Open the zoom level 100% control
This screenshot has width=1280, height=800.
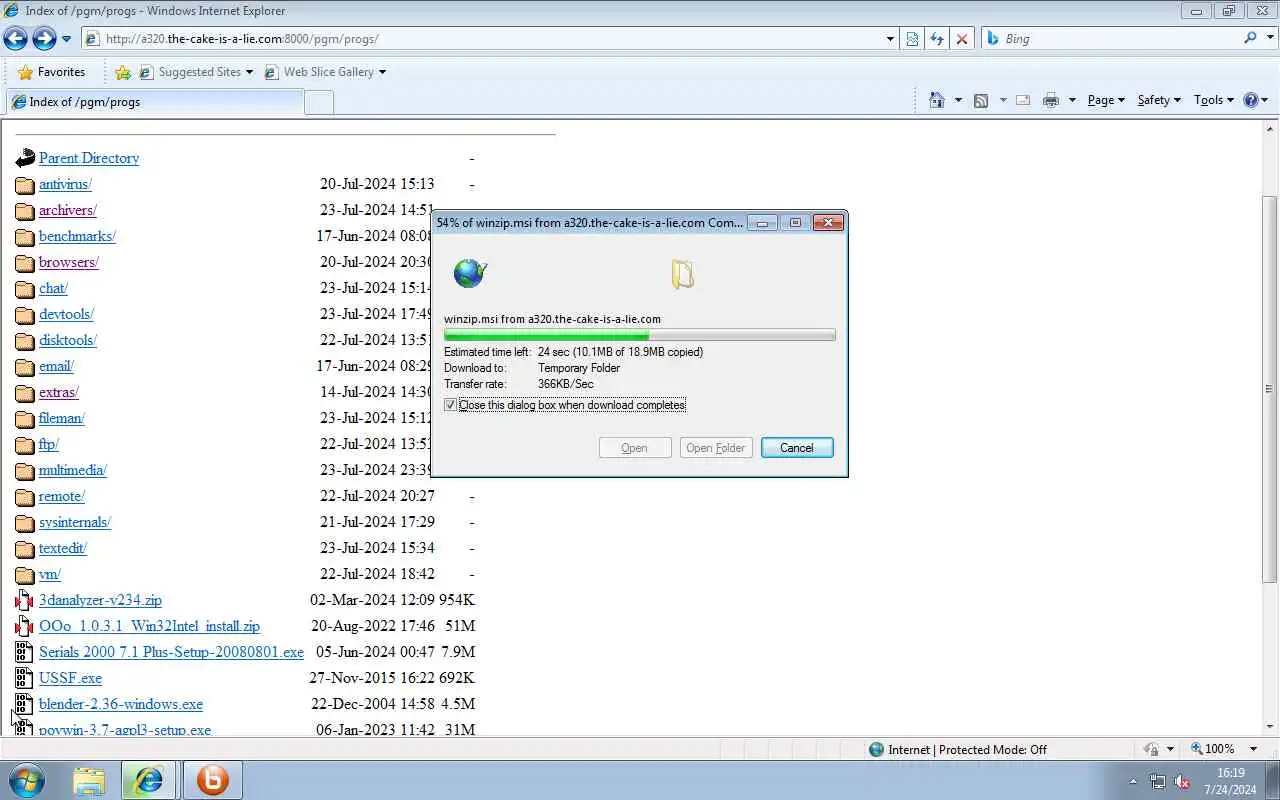click(x=1213, y=749)
